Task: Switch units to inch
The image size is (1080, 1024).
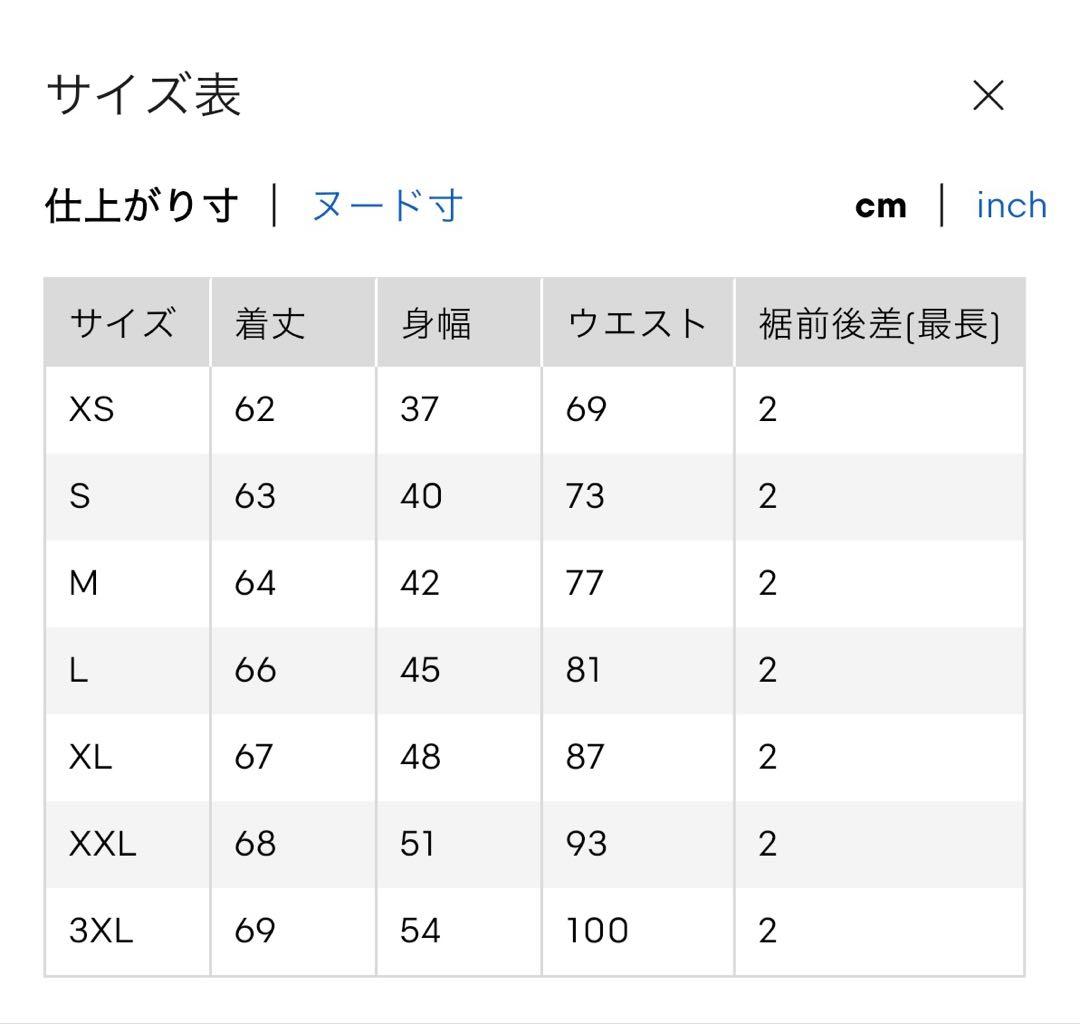Action: (1011, 205)
